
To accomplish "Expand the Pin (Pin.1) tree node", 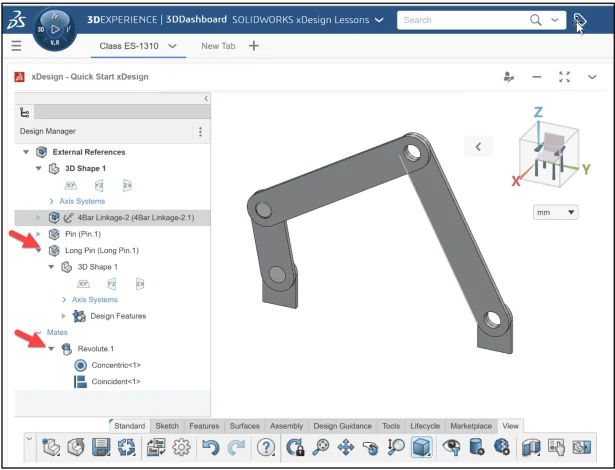I will tap(39, 233).
